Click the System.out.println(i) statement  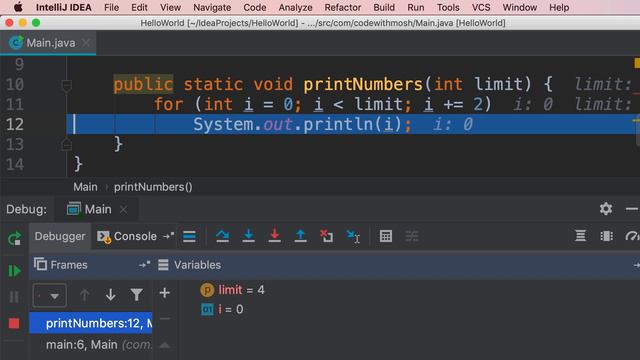(302, 124)
